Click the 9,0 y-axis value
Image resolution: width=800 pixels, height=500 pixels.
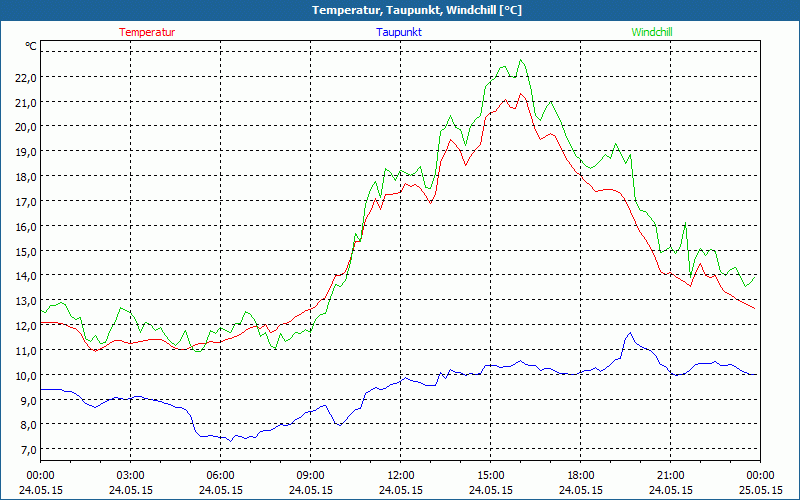pyautogui.click(x=29, y=401)
